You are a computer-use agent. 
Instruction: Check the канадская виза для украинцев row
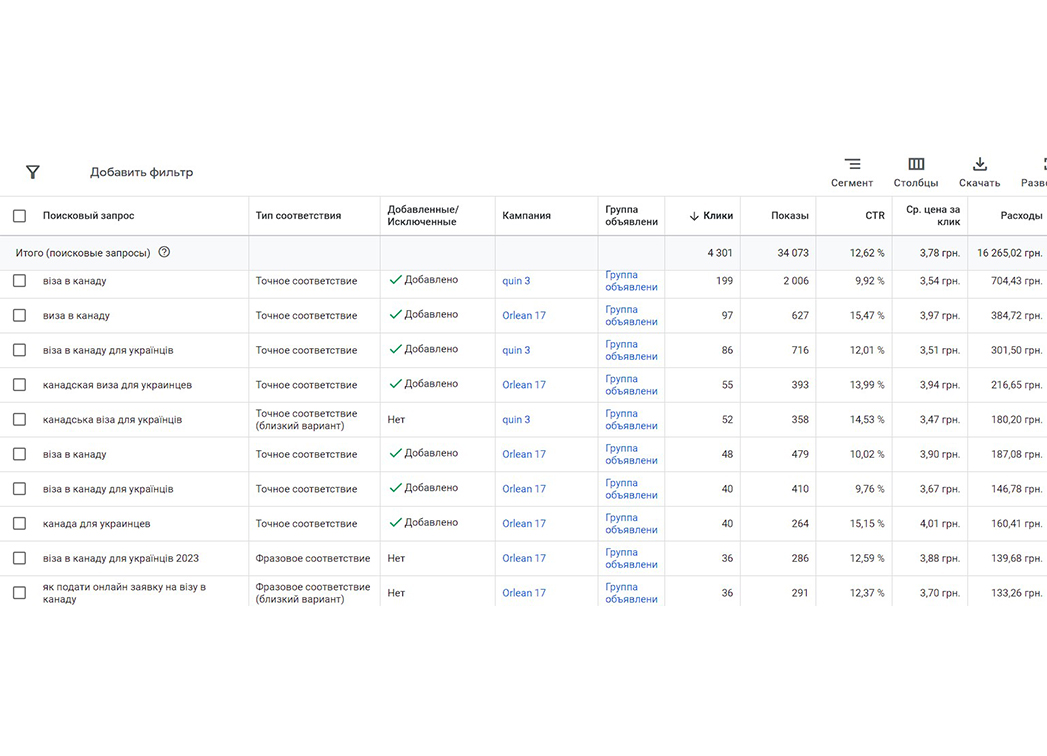click(19, 385)
